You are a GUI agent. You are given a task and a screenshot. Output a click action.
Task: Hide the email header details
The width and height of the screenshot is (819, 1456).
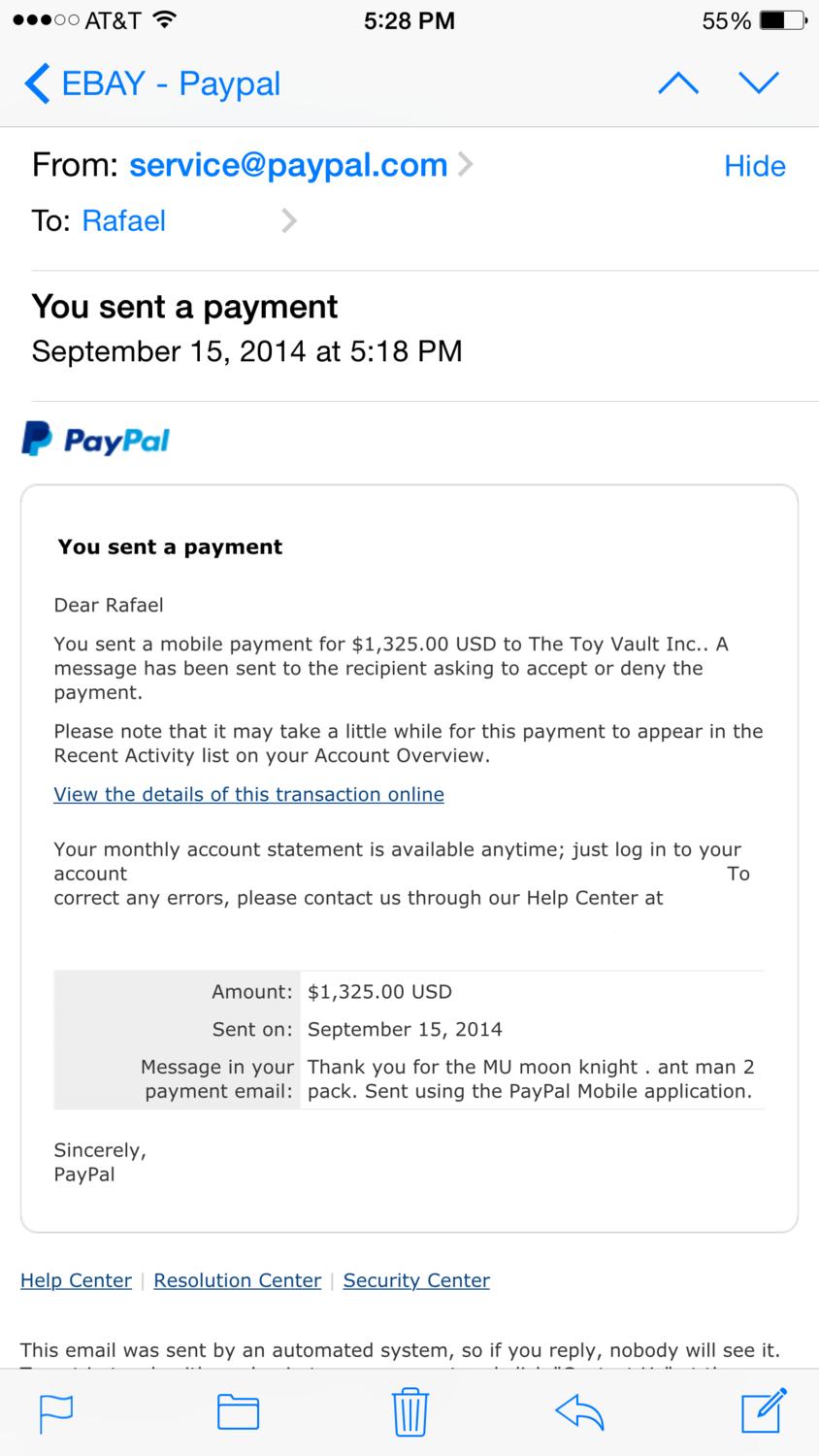(754, 166)
